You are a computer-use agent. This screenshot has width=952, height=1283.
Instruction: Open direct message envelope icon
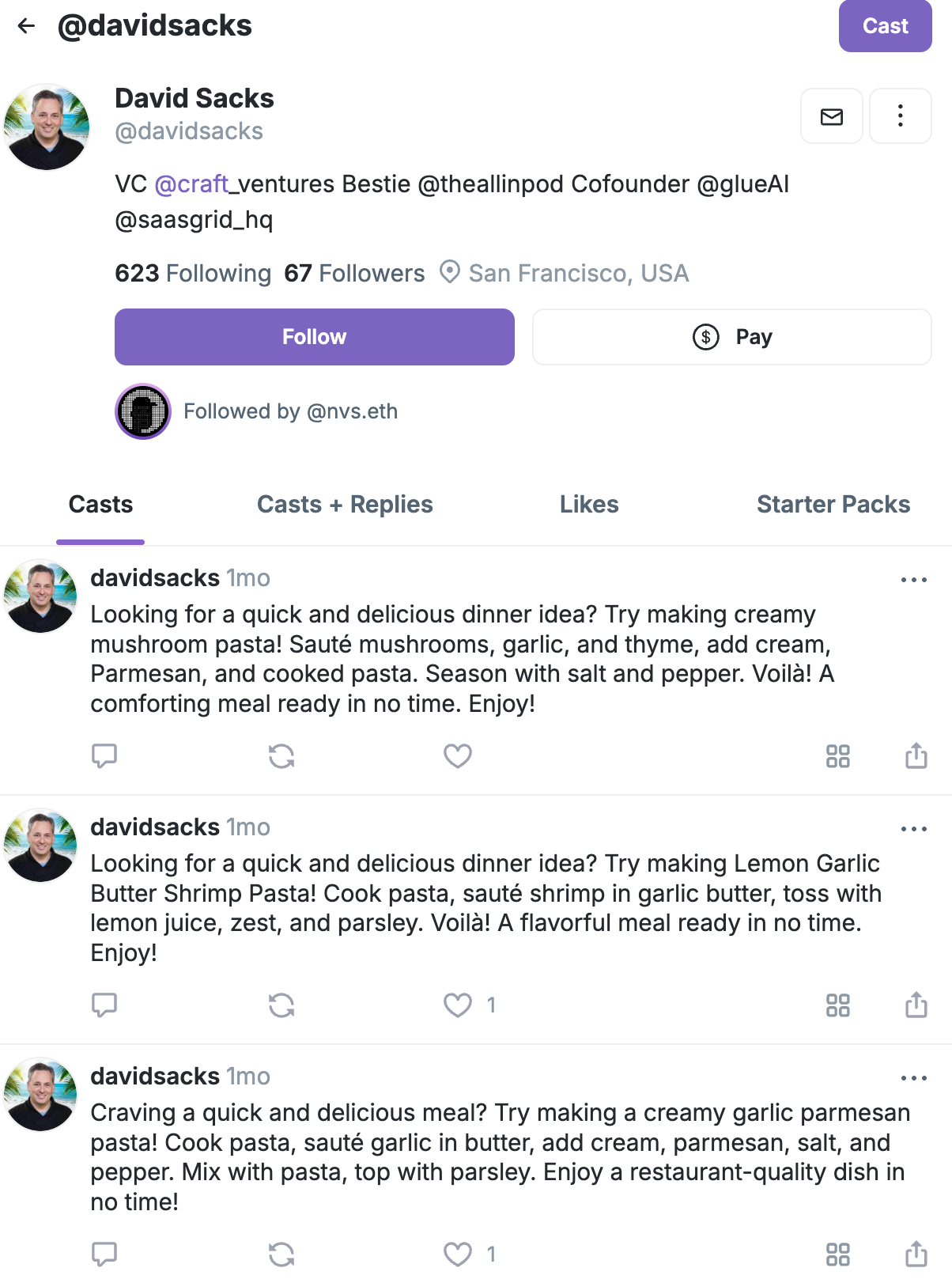pyautogui.click(x=831, y=116)
